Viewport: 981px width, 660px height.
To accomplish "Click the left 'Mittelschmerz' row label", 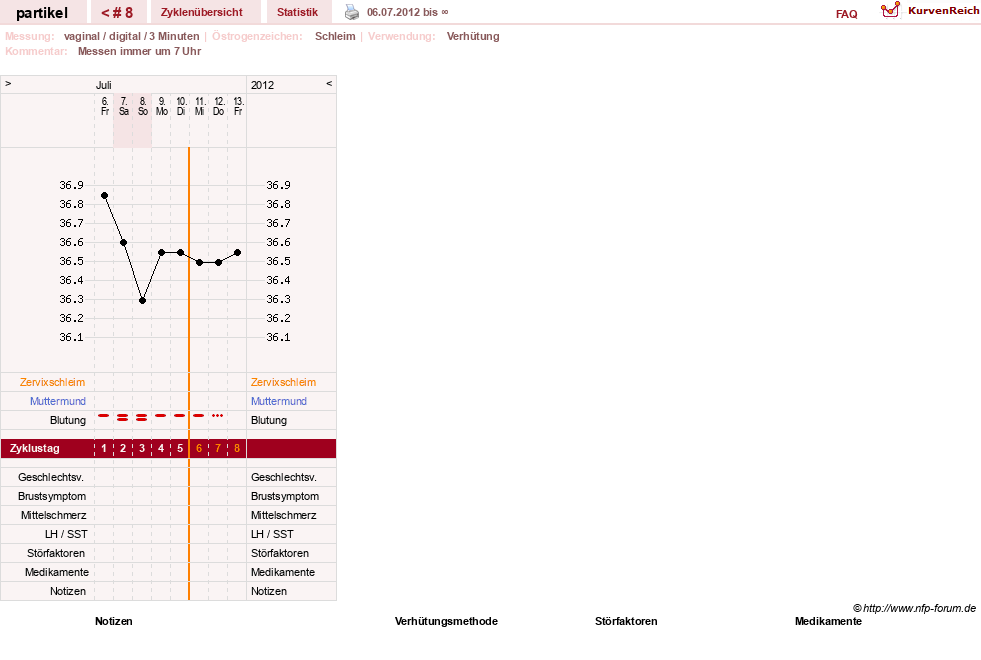I will pyautogui.click(x=54, y=515).
